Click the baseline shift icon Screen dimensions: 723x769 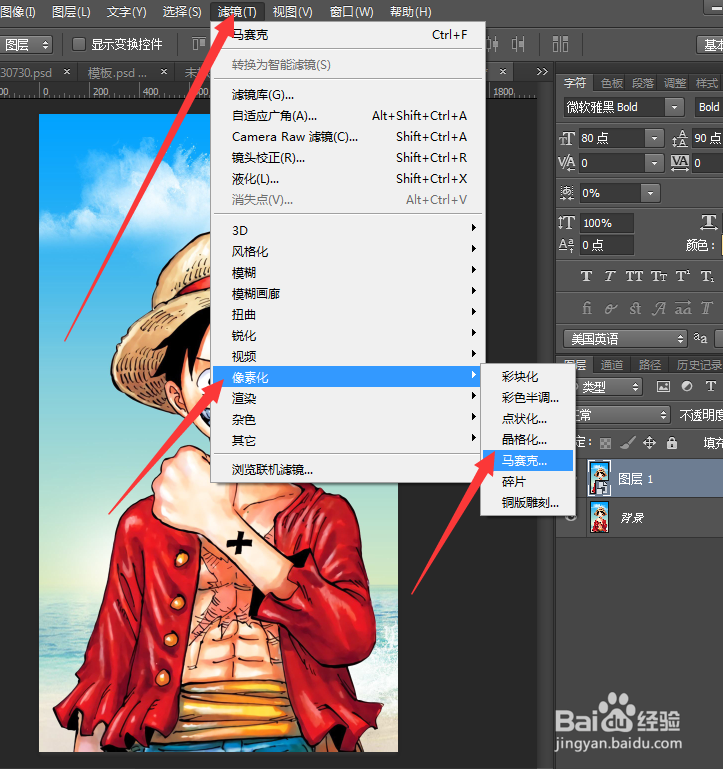click(566, 245)
